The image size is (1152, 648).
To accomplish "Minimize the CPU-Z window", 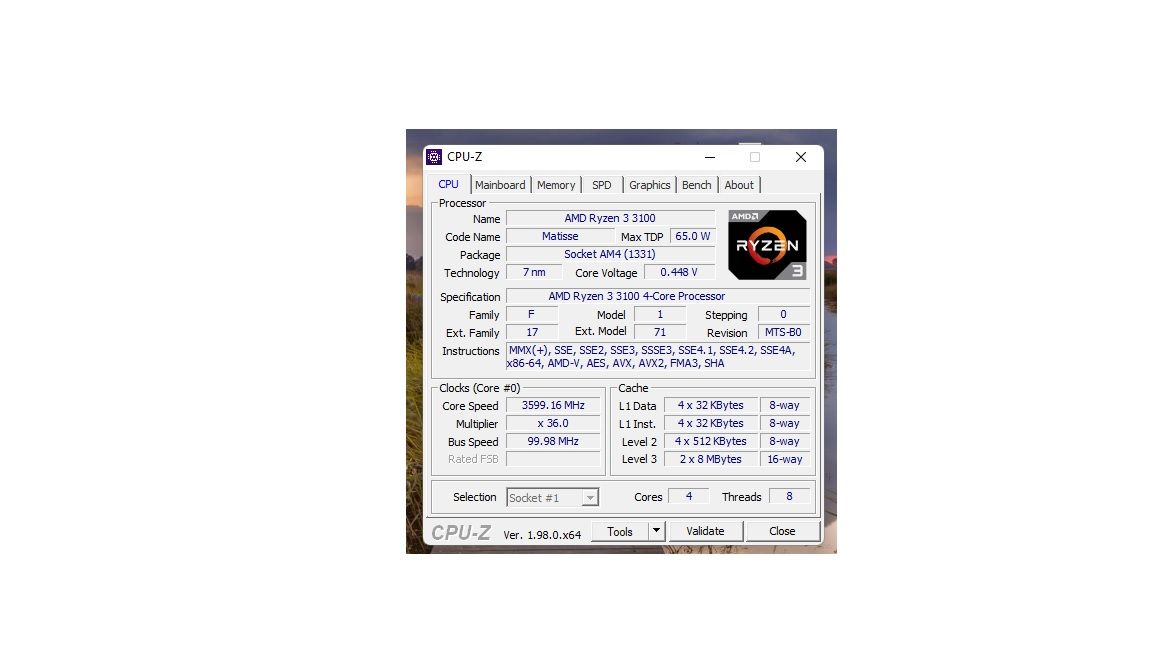I will [x=710, y=157].
